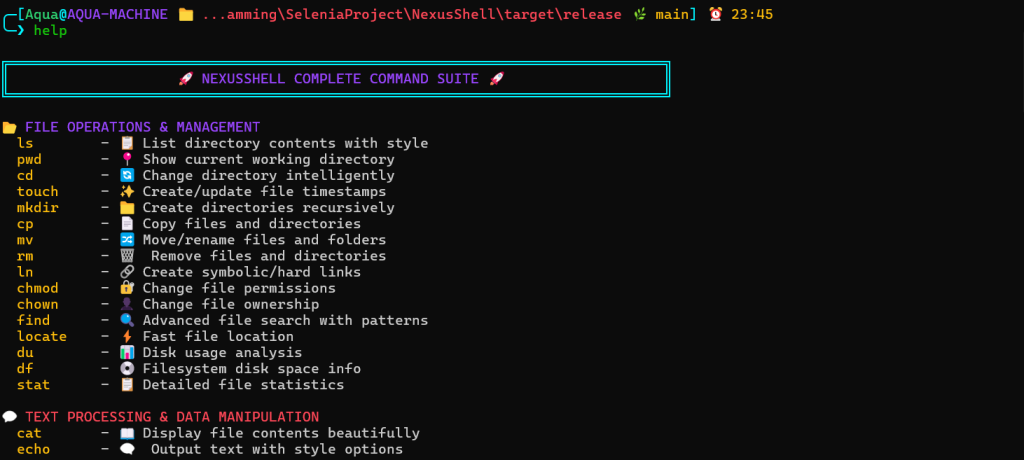Click the chain link icon for ln
This screenshot has height=460, width=1024.
(x=127, y=272)
